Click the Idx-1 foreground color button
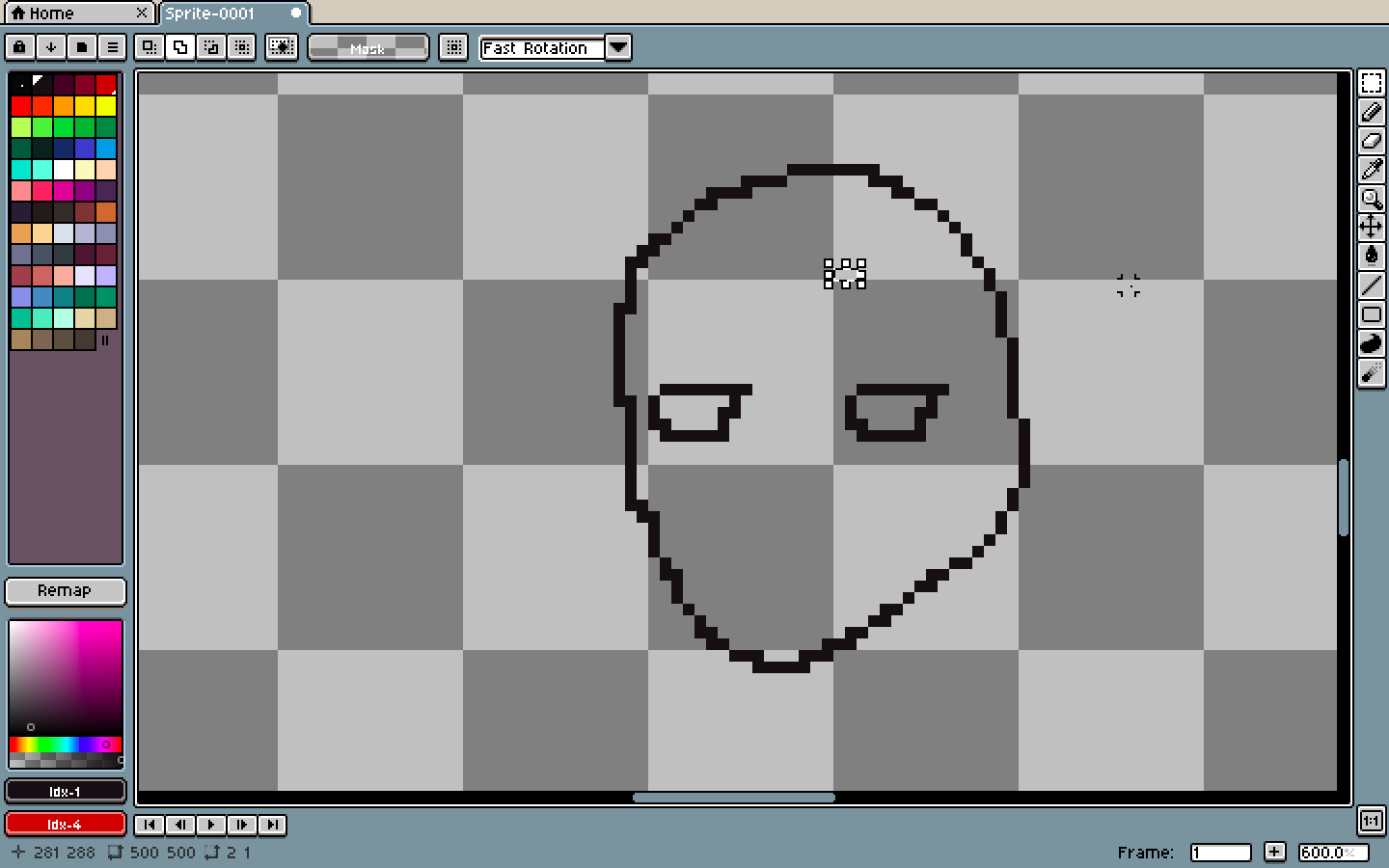The height and width of the screenshot is (868, 1389). (x=65, y=792)
